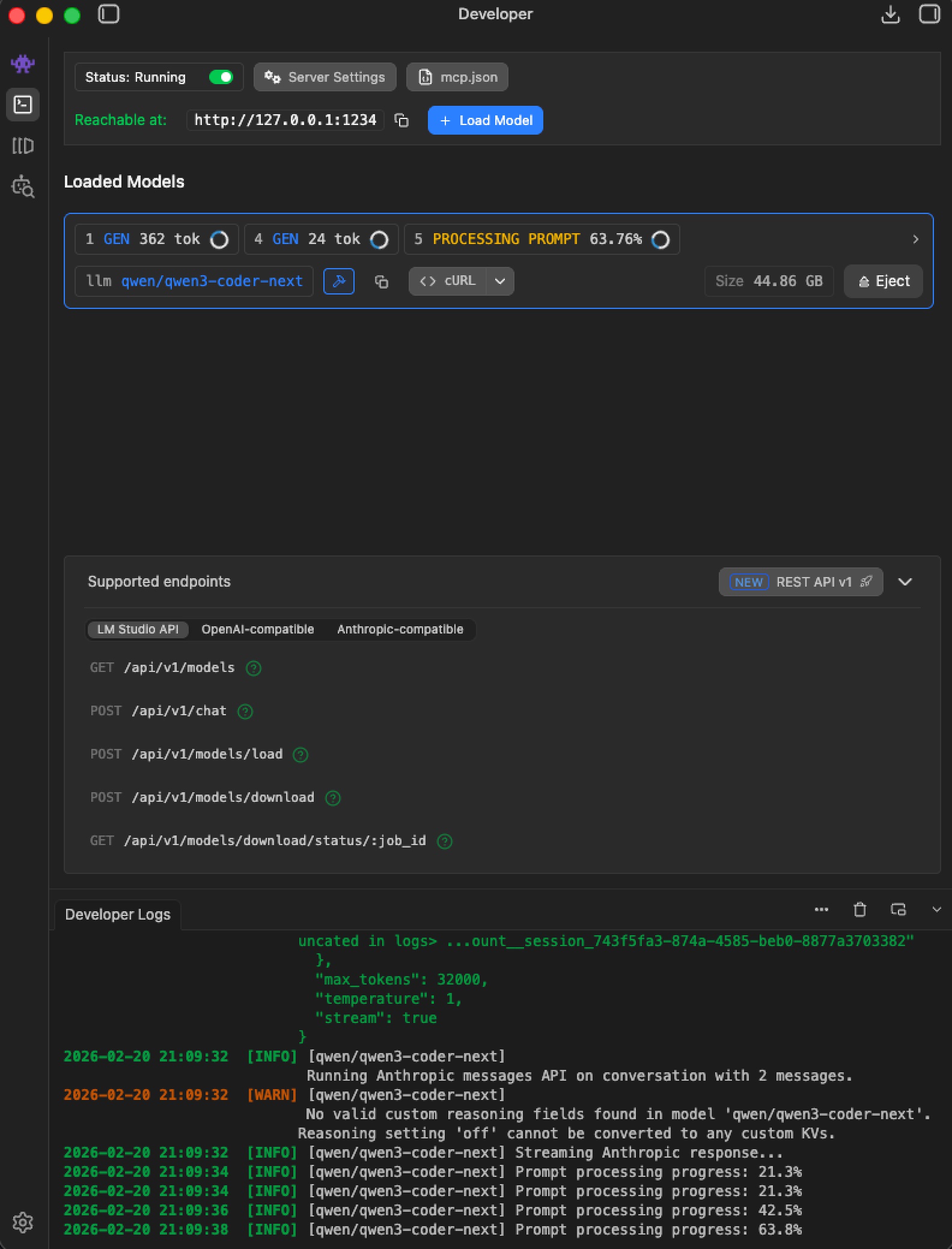Select the Developer terminal icon in the sidebar
Viewport: 952px width, 1249px height.
click(x=23, y=105)
